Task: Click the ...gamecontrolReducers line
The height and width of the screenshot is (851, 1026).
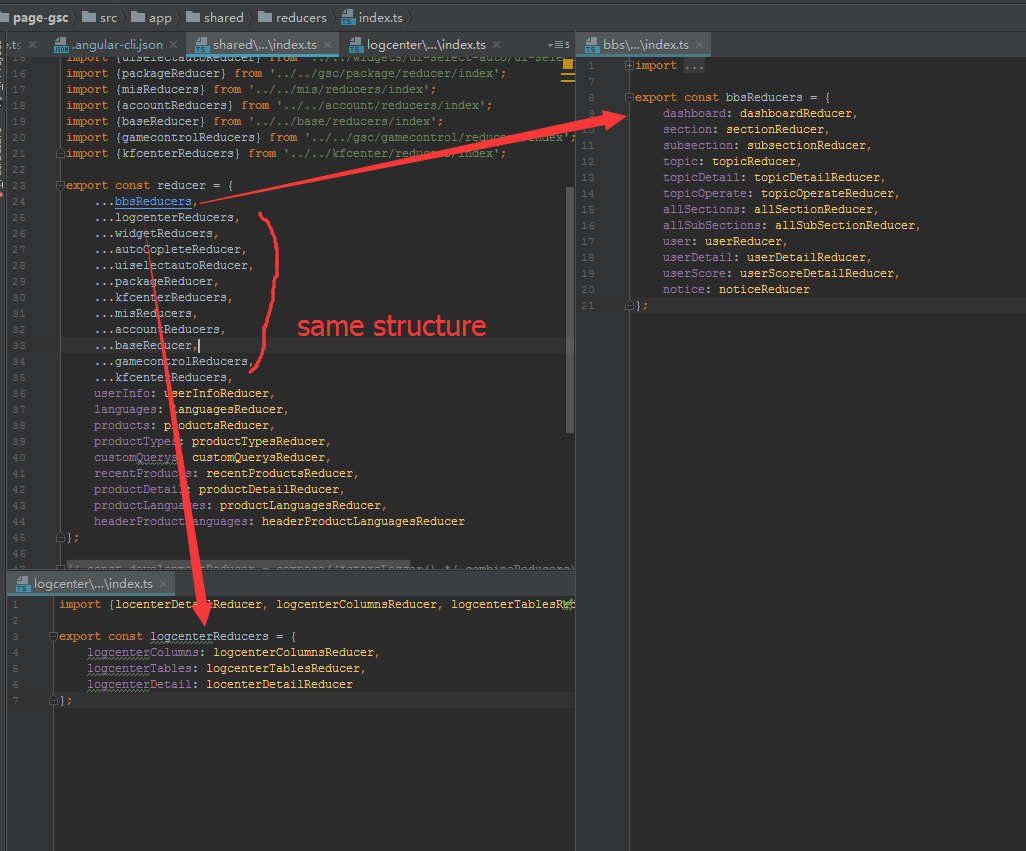Action: tap(174, 361)
